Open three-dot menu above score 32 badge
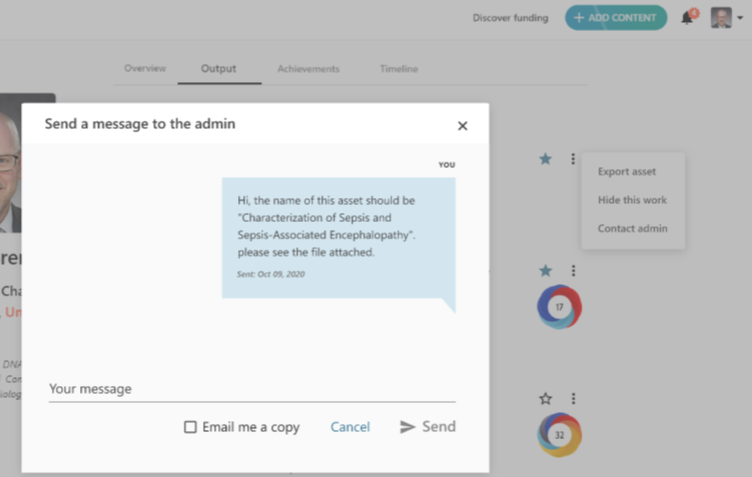752x477 pixels. (573, 399)
